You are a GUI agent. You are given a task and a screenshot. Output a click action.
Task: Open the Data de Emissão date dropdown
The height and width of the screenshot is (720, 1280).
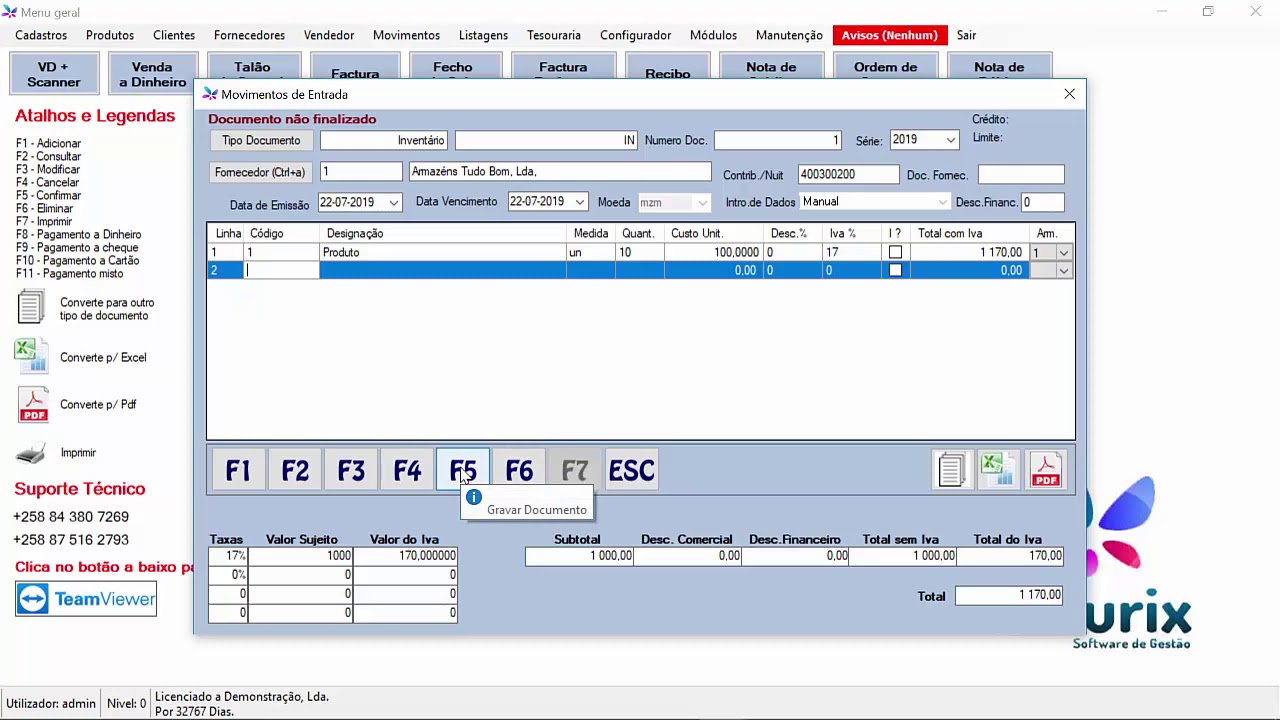coord(393,203)
